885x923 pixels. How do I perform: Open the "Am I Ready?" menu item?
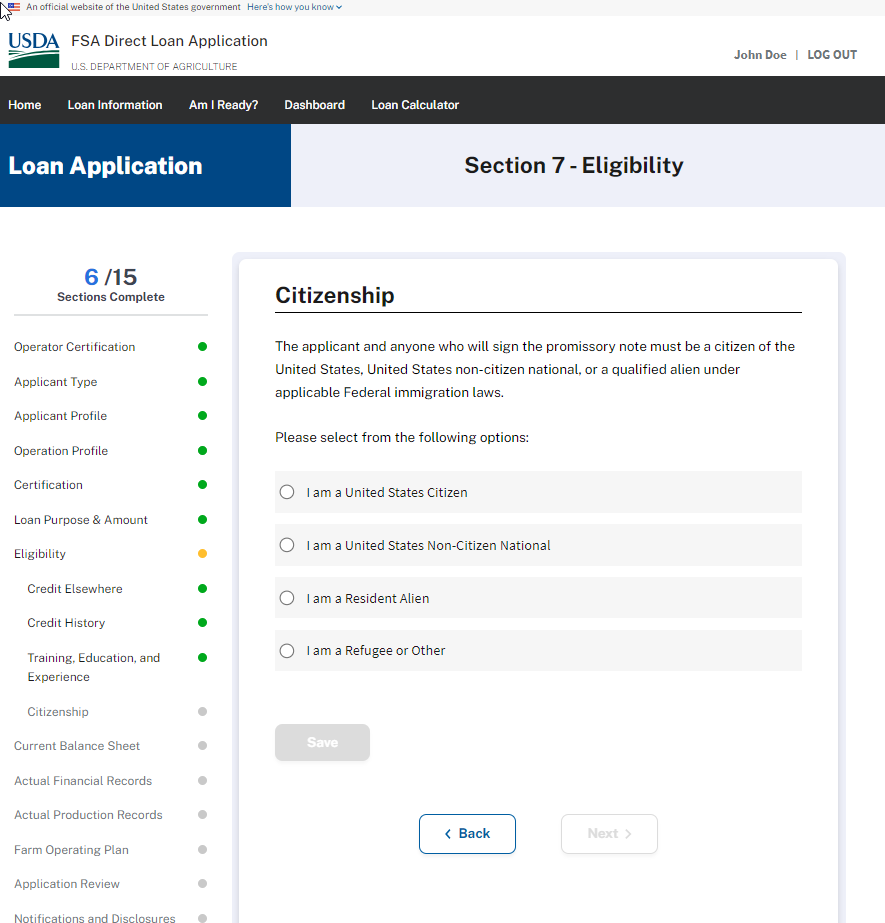[223, 105]
